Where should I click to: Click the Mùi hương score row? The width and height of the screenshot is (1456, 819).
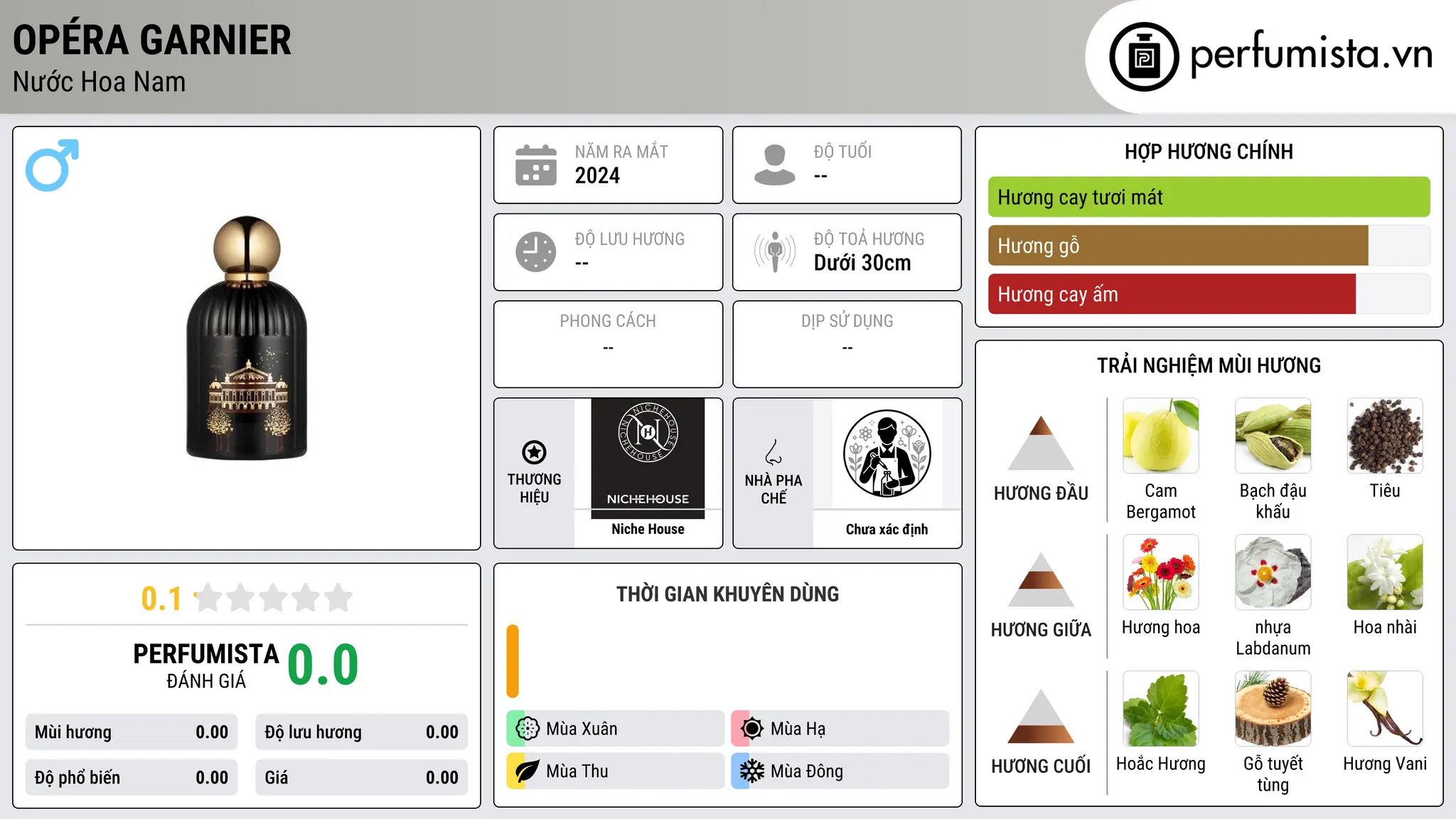(x=132, y=732)
